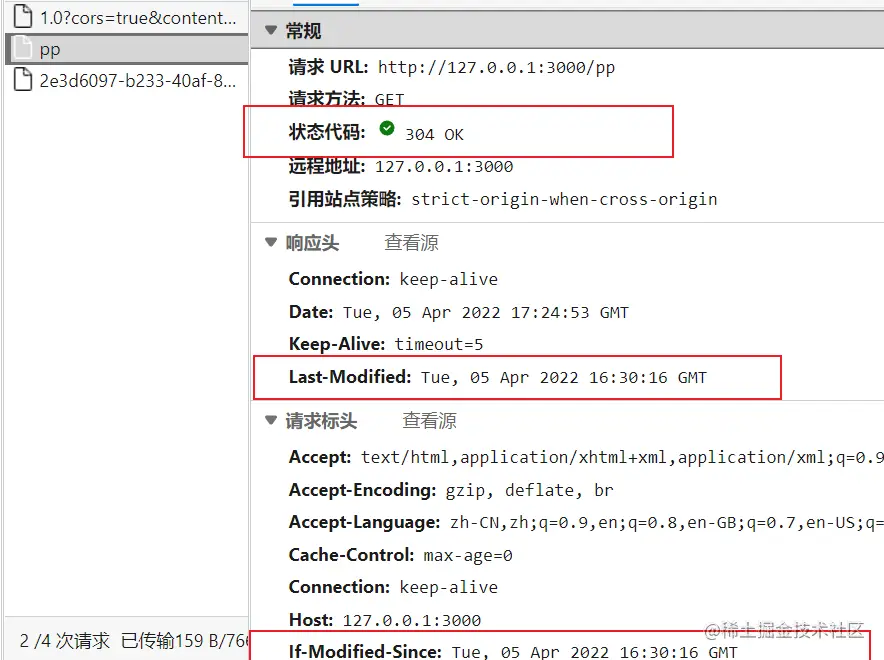Image resolution: width=884 pixels, height=660 pixels.
Task: Click the 状态代码 label
Action: 326,132
